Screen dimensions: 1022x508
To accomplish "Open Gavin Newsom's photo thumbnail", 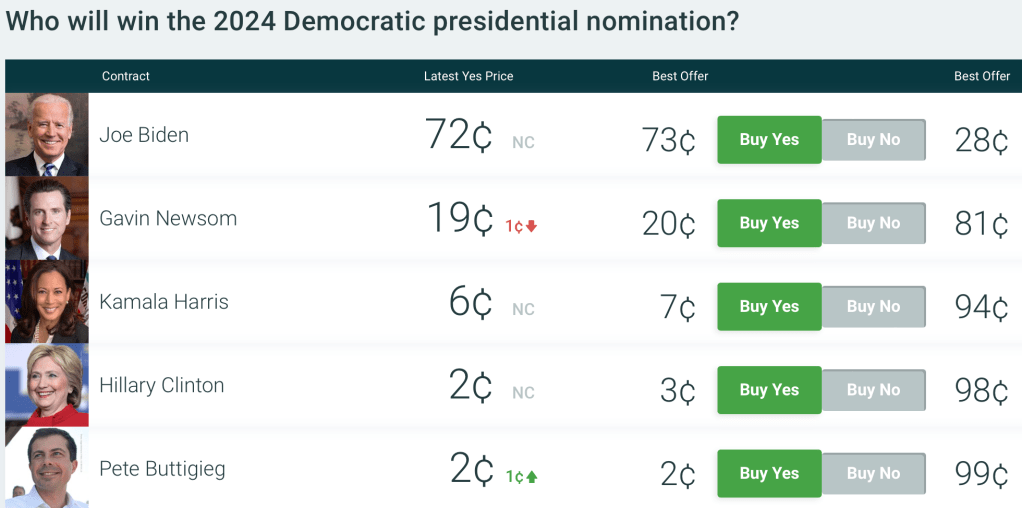I will (46, 218).
